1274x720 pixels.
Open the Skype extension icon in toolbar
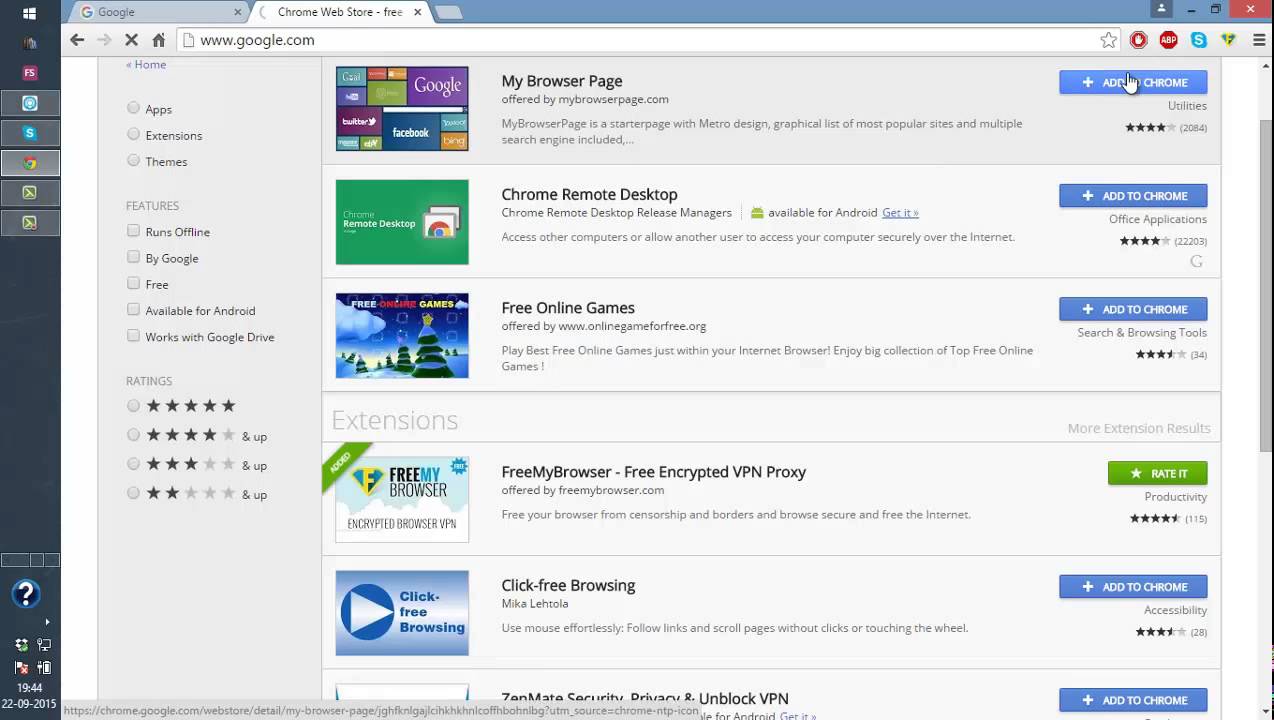point(1198,40)
